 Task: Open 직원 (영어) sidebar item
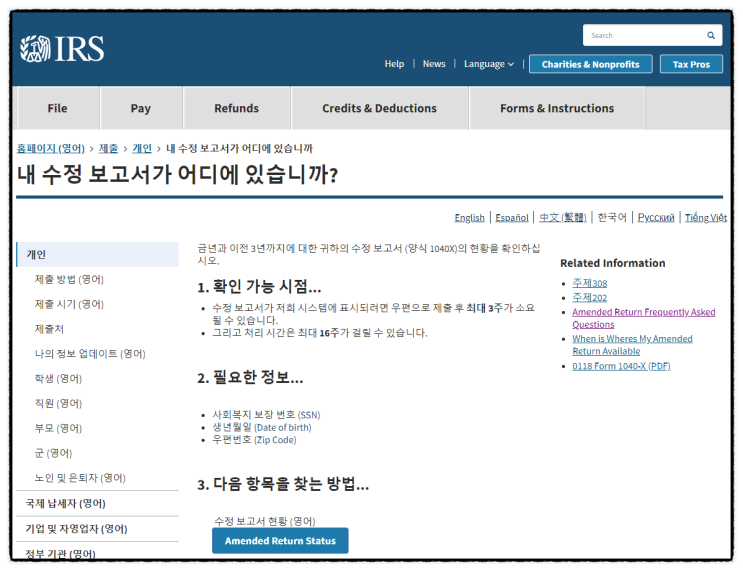coord(58,403)
